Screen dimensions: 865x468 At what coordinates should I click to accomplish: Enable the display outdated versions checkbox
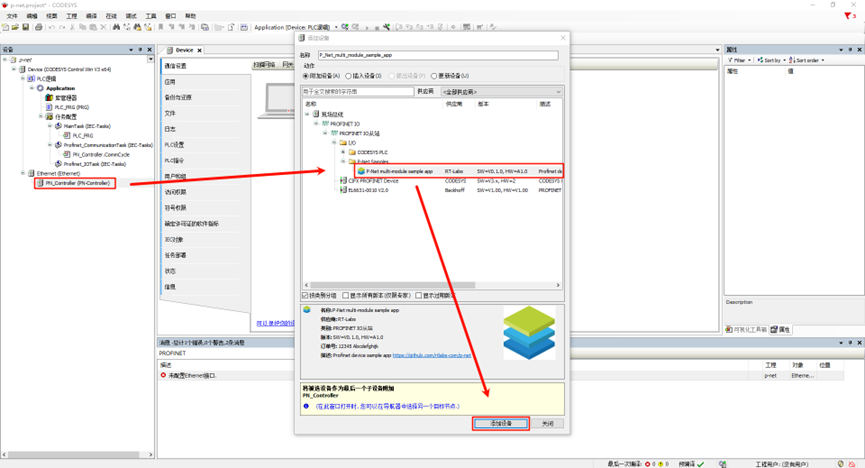coord(419,296)
